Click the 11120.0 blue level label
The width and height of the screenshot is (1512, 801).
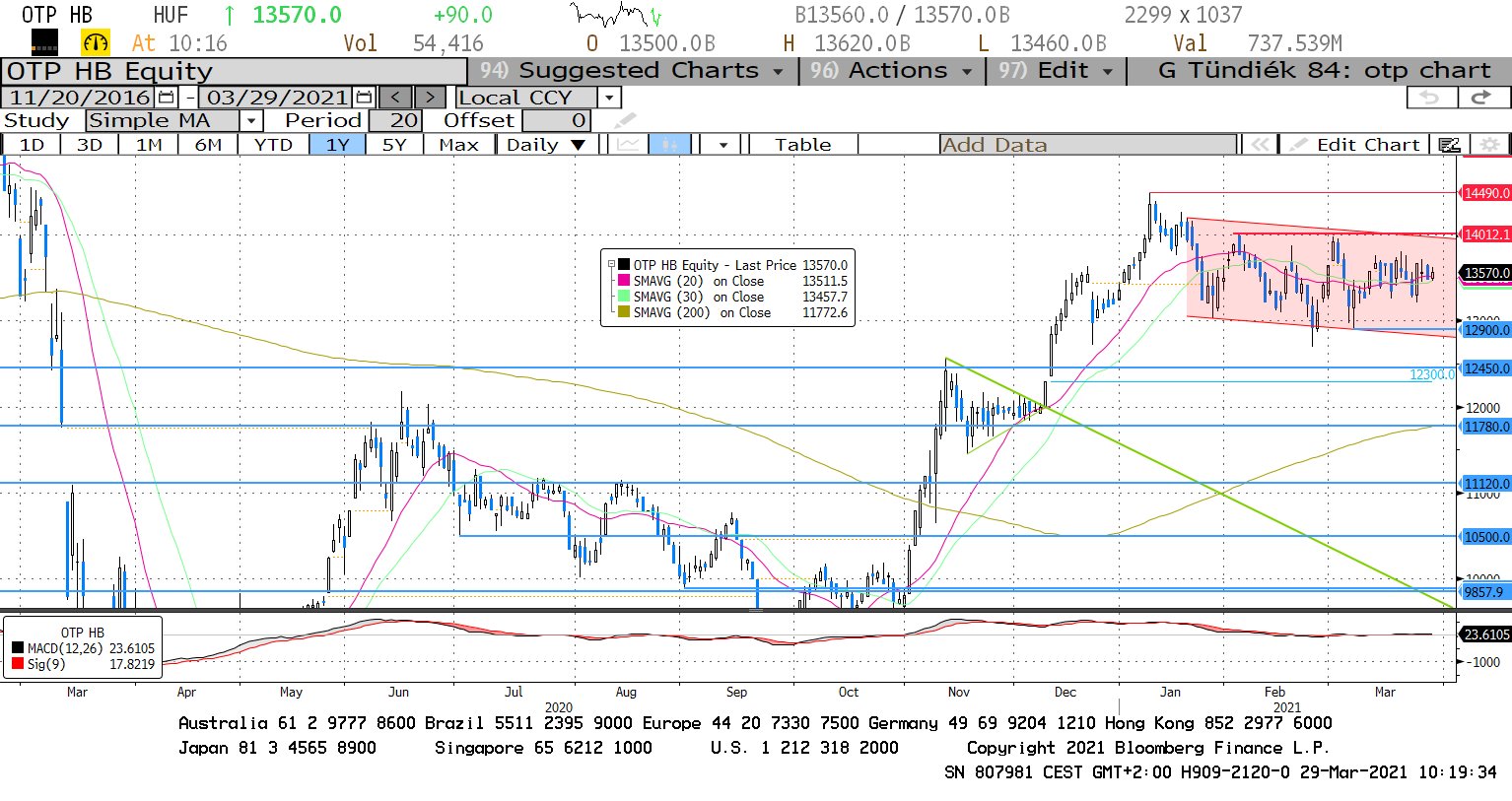coord(1485,484)
